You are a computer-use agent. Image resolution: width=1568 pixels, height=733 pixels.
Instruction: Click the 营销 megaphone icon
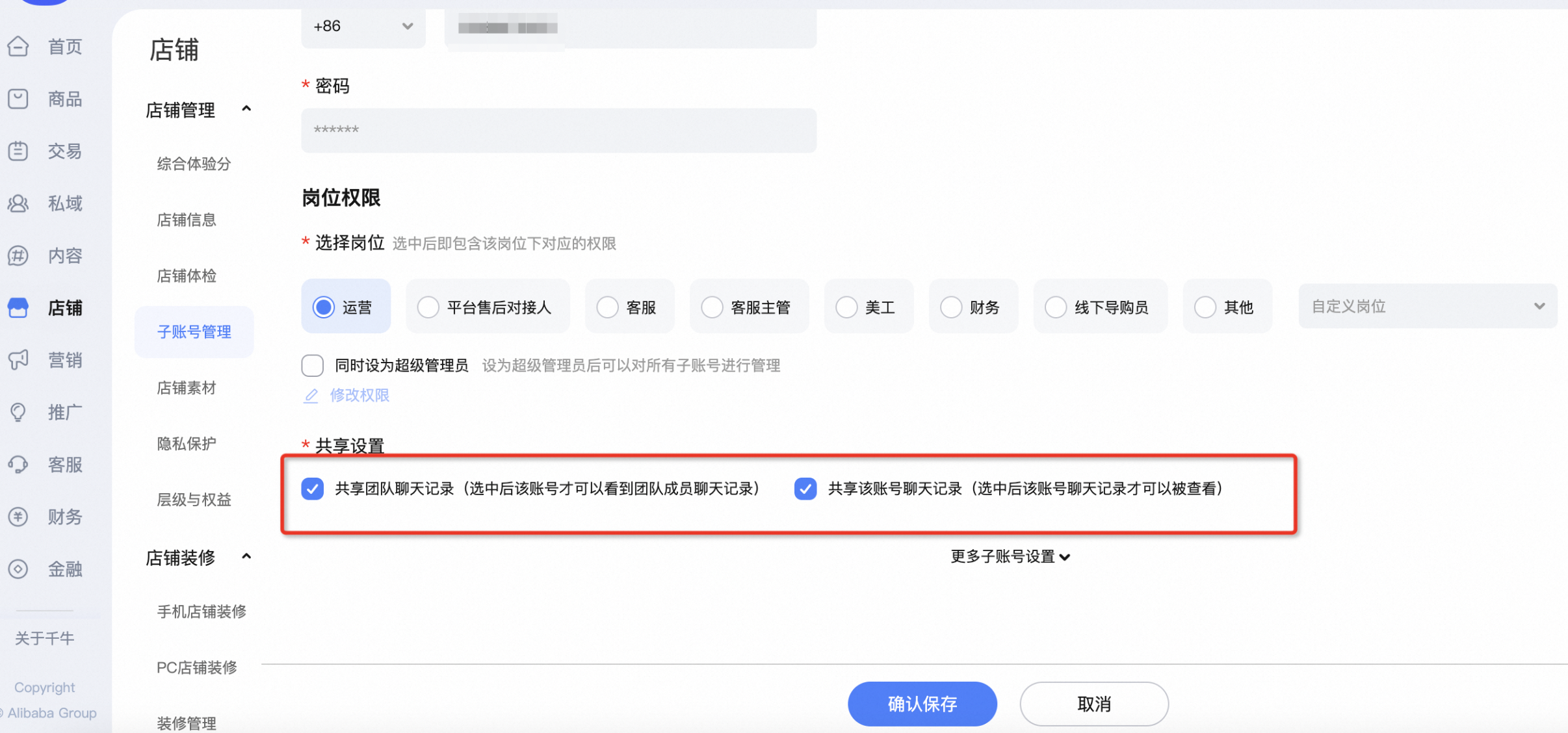(x=18, y=359)
